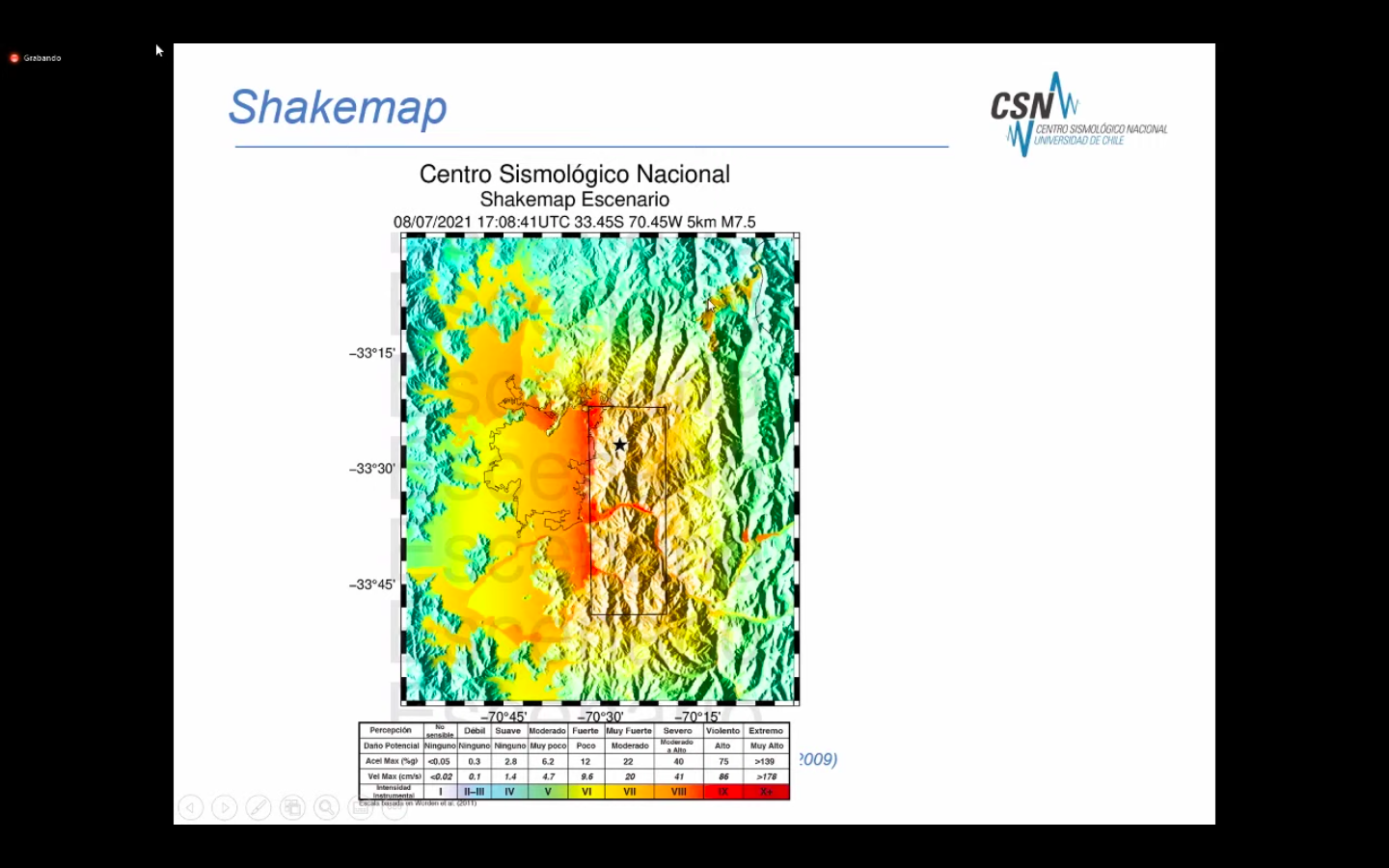
Task: Open the see all slides view
Action: tap(292, 807)
